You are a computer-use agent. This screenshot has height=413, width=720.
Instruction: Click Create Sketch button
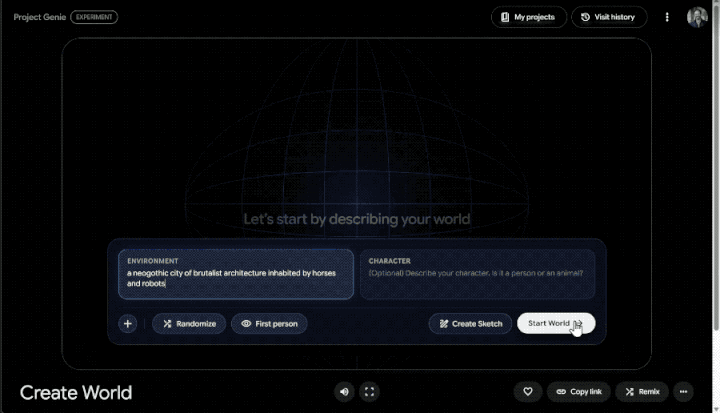click(x=470, y=324)
